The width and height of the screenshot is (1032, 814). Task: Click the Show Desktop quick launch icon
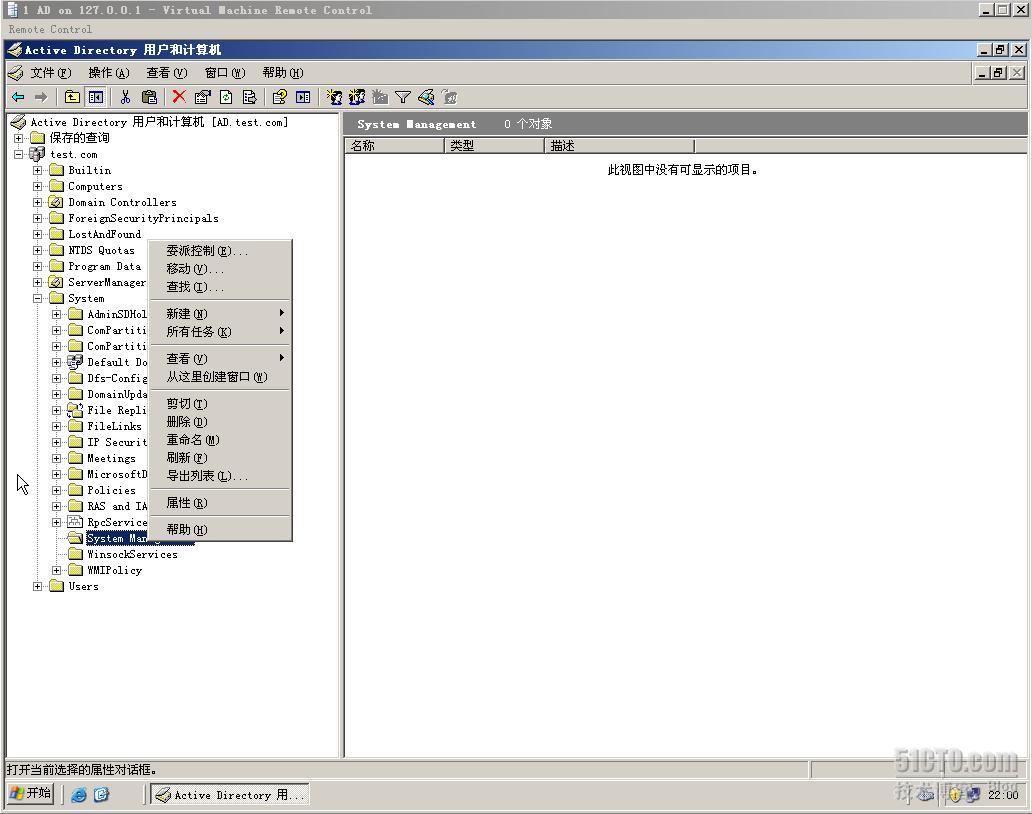pyautogui.click(x=101, y=794)
